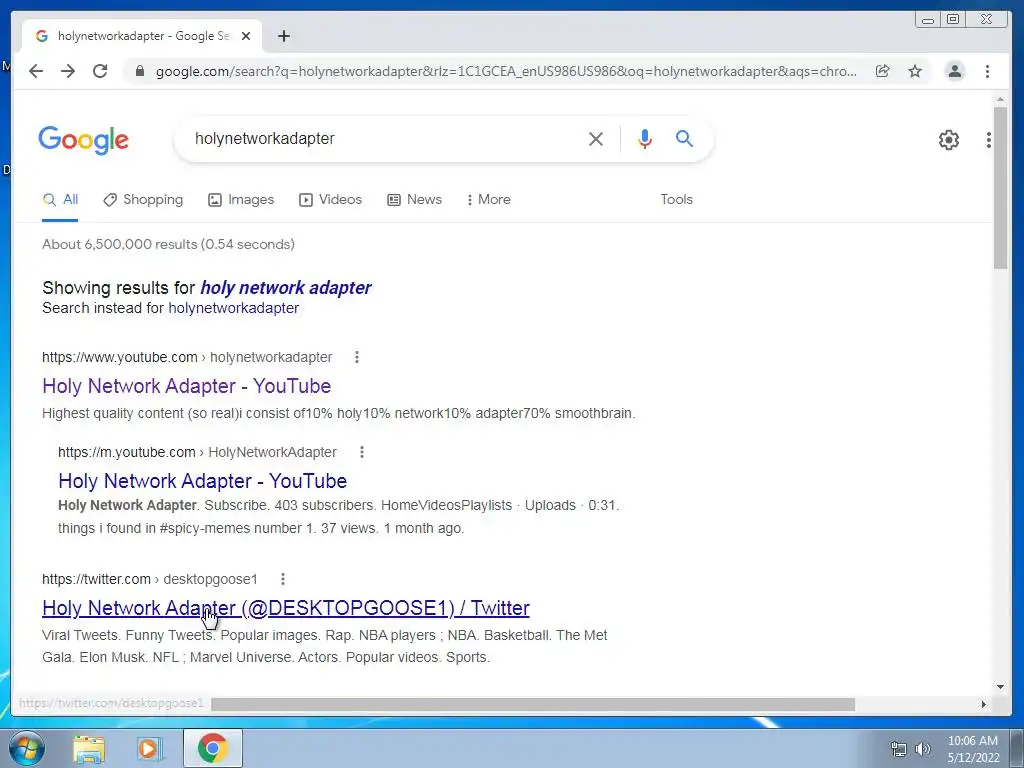Switch to the Videos tab
1024x768 pixels.
click(330, 200)
